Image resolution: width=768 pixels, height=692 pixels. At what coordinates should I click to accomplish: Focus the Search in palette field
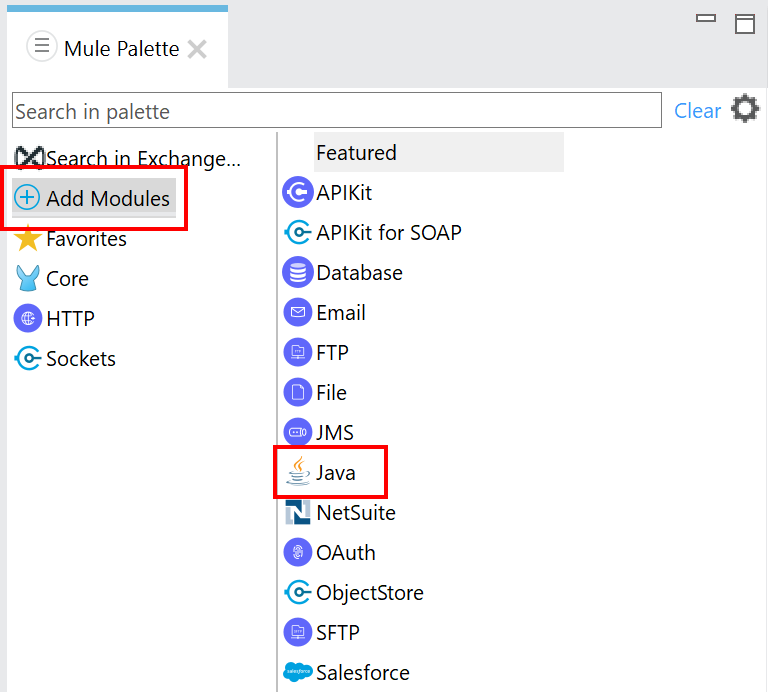[336, 111]
